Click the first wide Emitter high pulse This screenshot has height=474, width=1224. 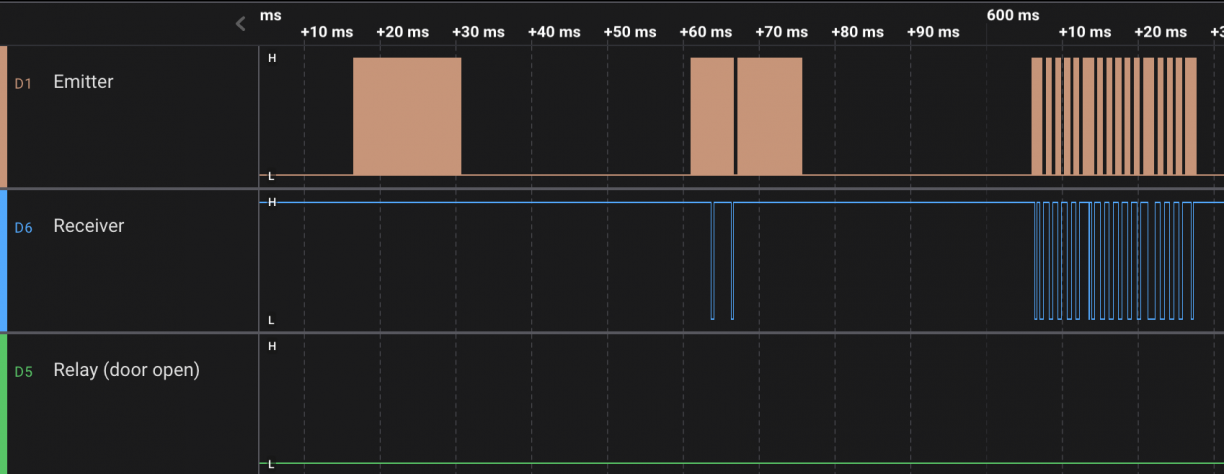pyautogui.click(x=407, y=116)
